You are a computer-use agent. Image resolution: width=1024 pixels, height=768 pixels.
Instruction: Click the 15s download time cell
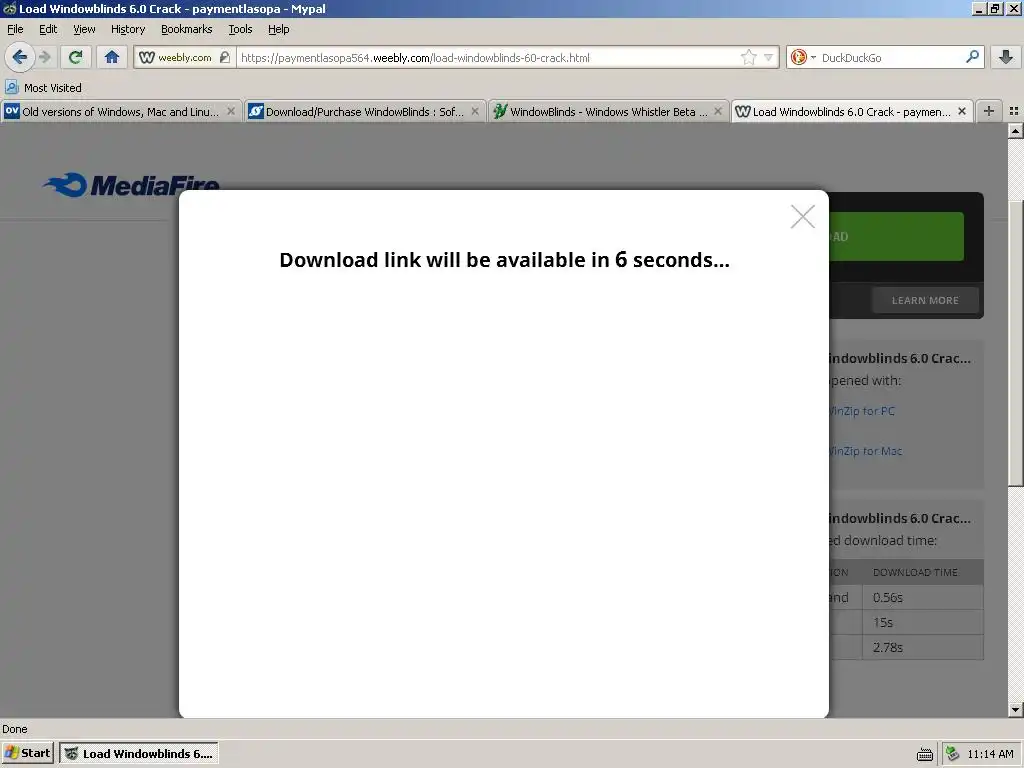(x=922, y=622)
